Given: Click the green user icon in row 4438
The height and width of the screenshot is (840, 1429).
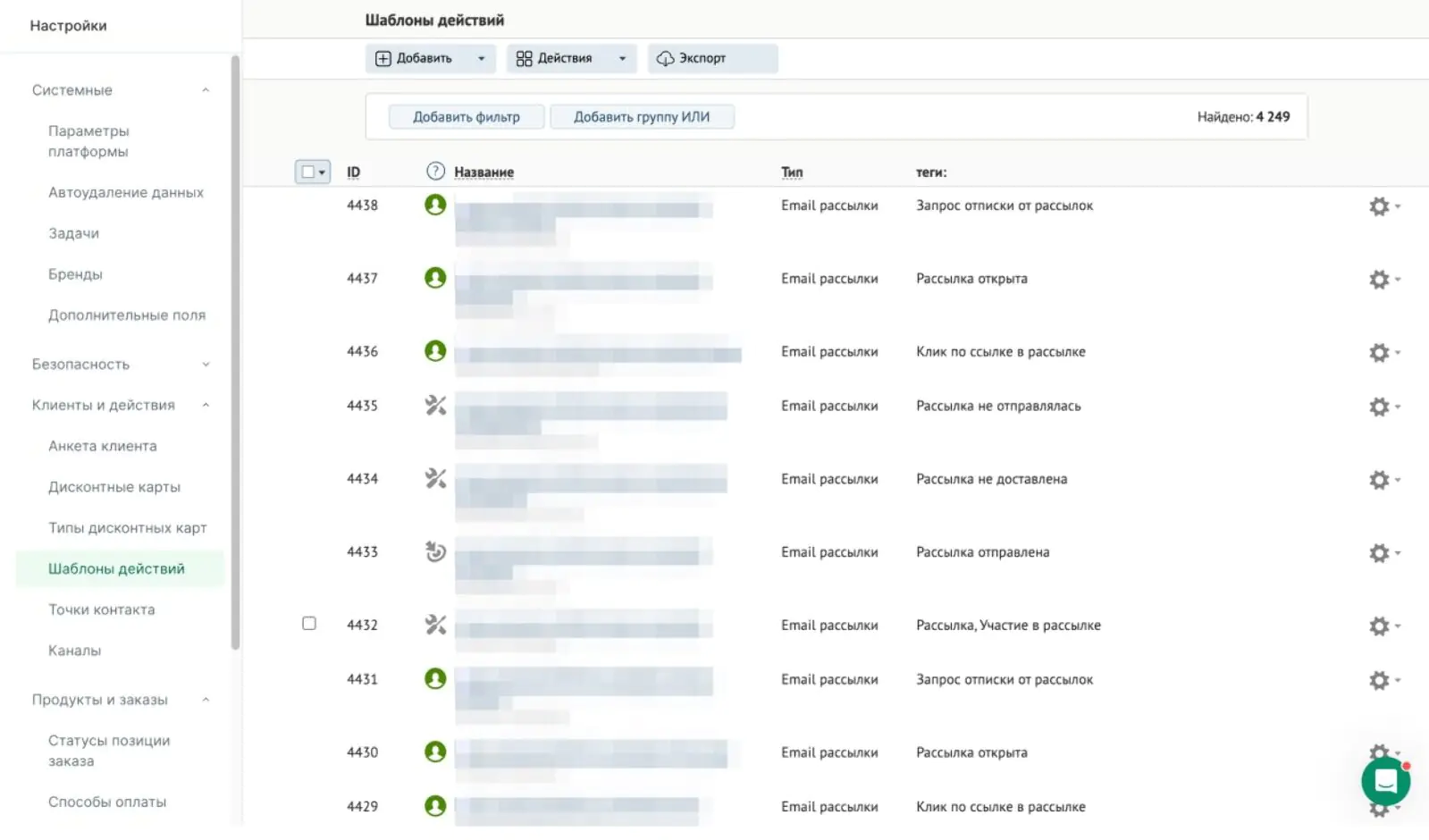Looking at the screenshot, I should 435,205.
